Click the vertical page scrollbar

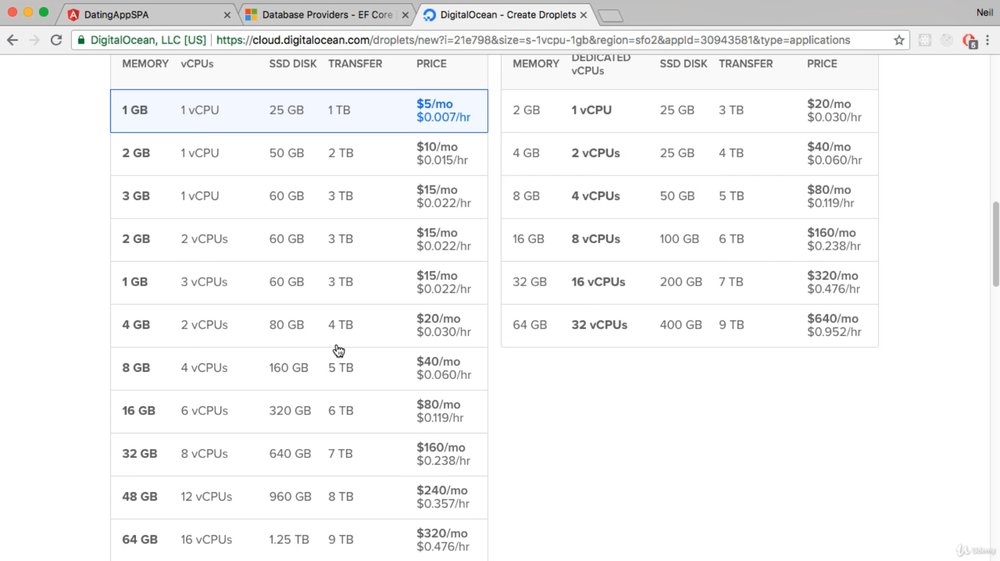coord(996,244)
